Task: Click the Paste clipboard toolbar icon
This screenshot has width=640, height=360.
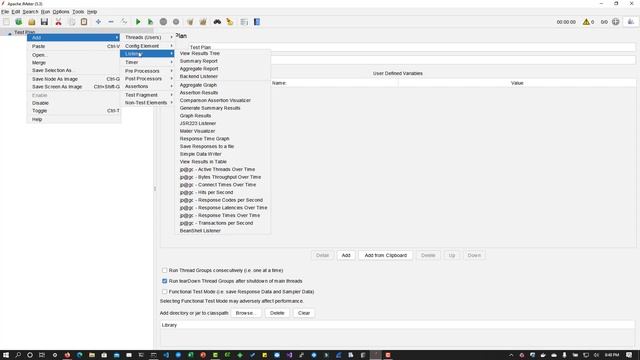Action: click(x=84, y=22)
